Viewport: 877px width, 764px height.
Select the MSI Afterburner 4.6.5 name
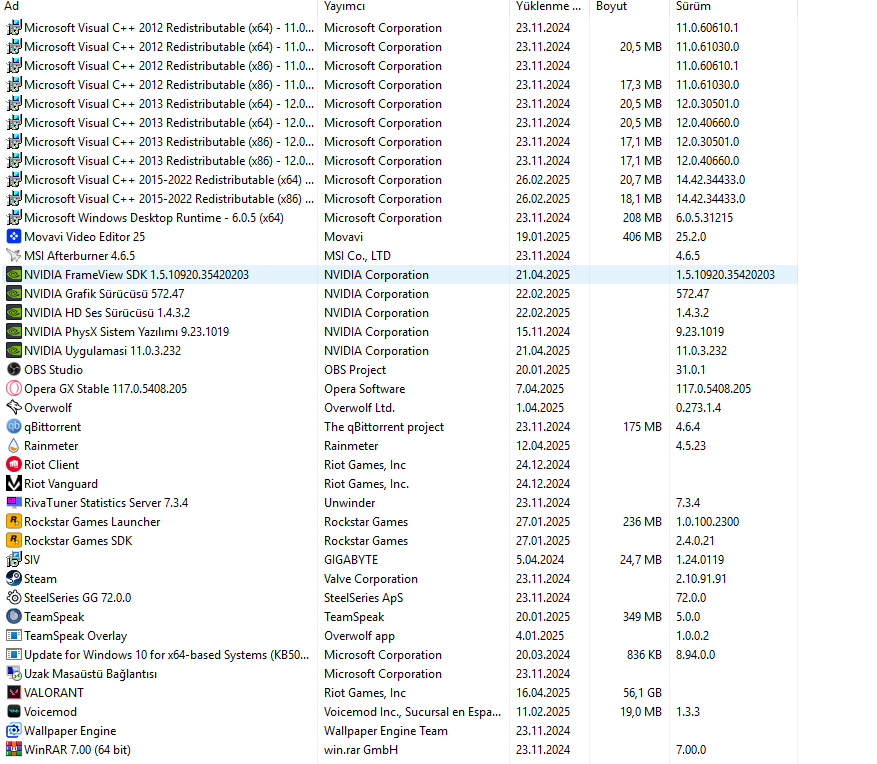(x=79, y=256)
